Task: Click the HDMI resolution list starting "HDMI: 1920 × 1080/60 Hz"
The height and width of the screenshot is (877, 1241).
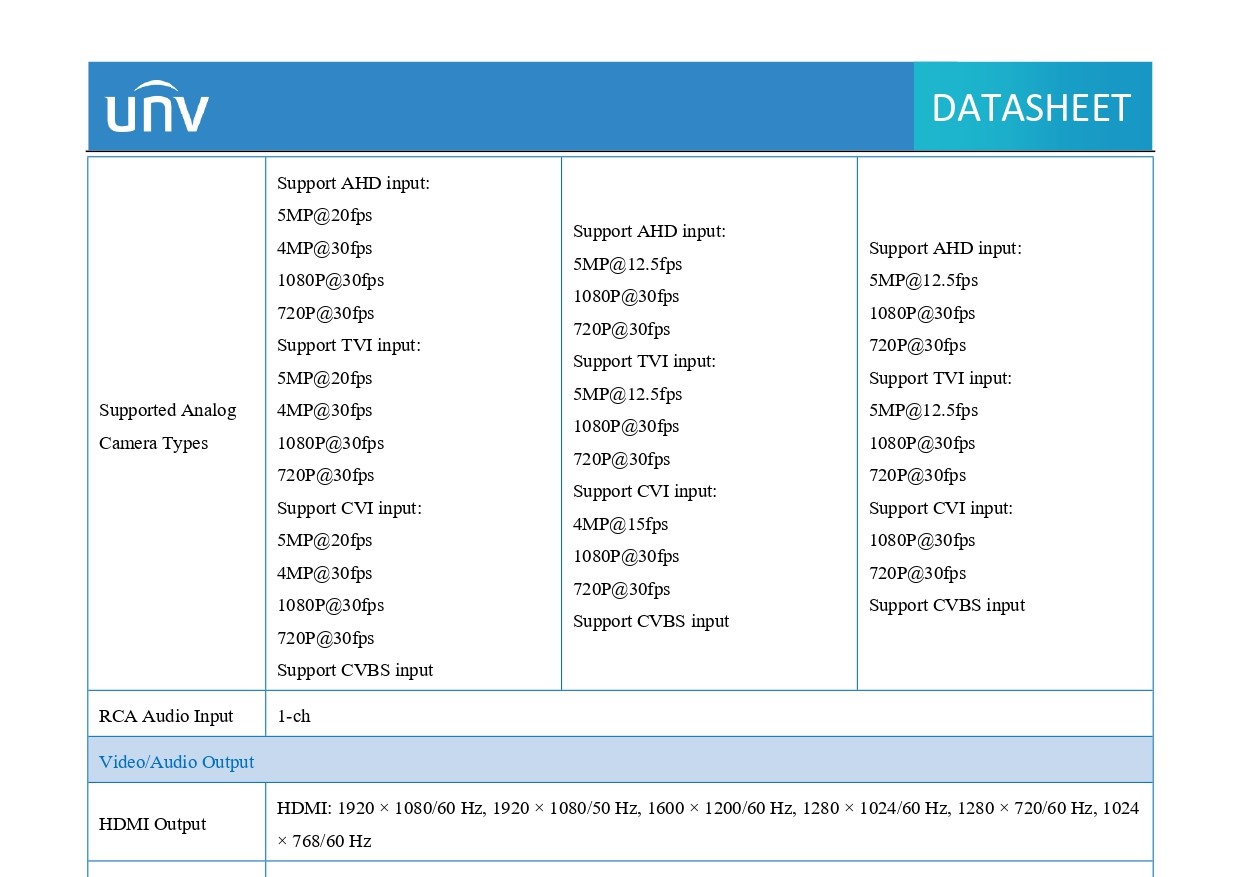Action: (x=708, y=824)
